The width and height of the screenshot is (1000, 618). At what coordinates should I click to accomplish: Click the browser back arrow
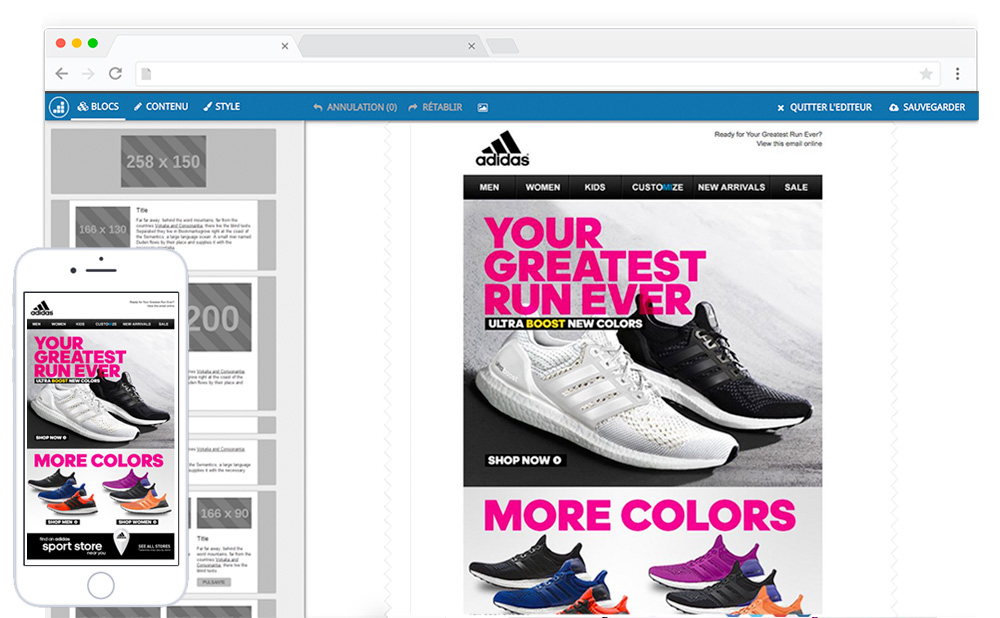point(62,73)
